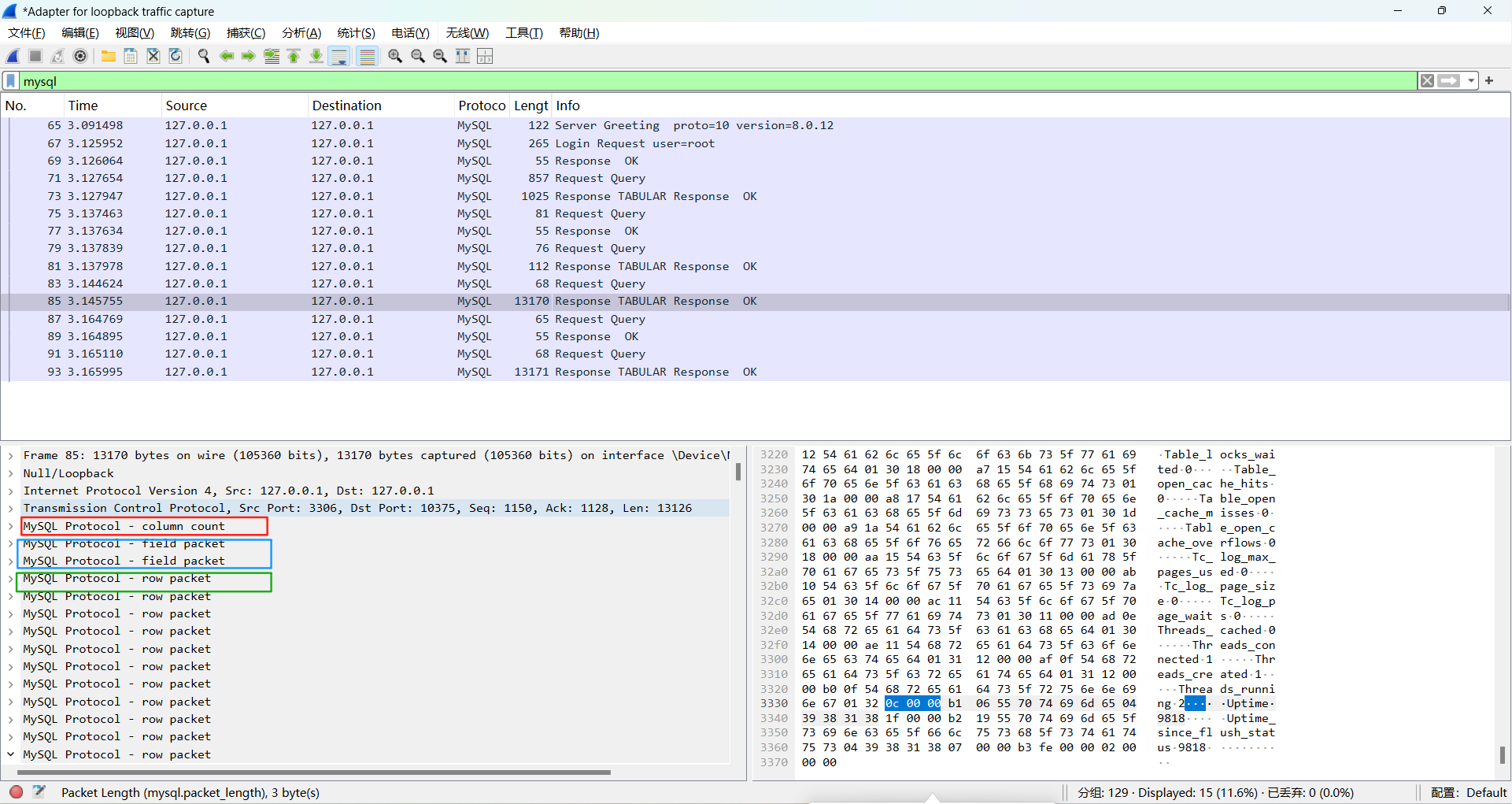Start capturing packets with shark fin icon
1512x804 pixels.
pos(13,56)
